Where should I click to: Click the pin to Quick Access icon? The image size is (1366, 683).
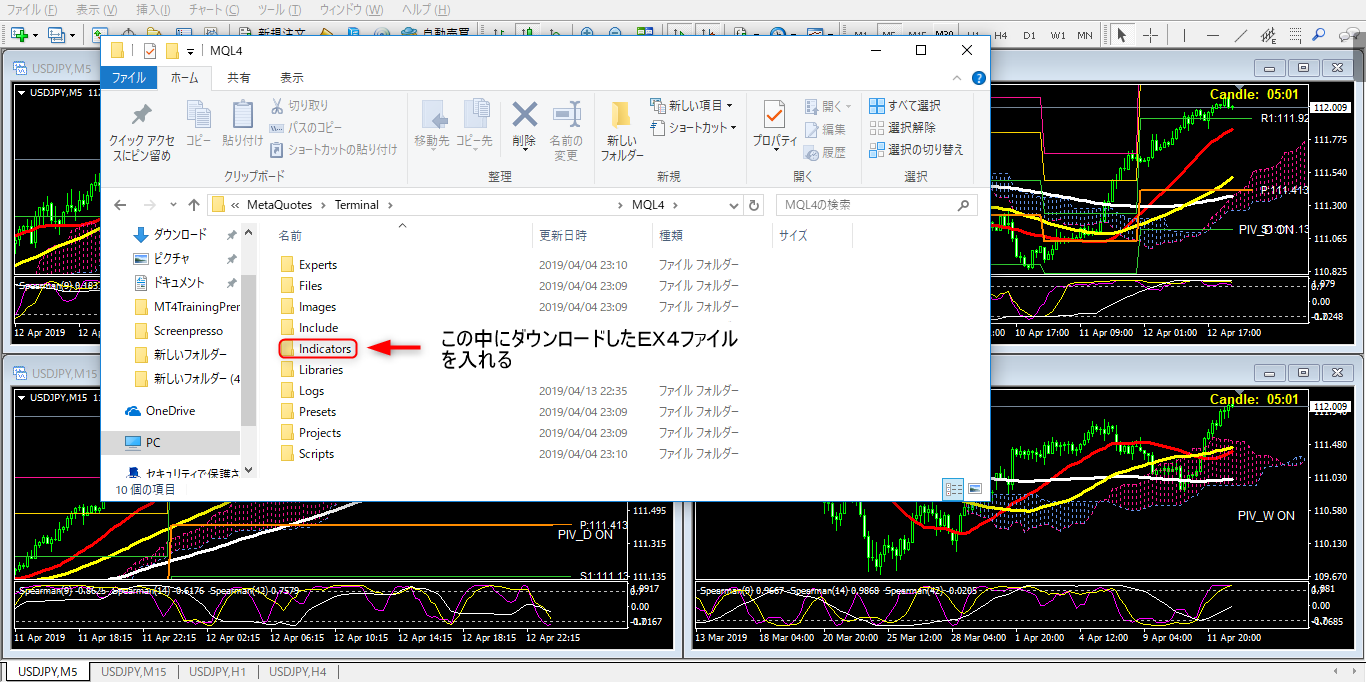click(141, 118)
